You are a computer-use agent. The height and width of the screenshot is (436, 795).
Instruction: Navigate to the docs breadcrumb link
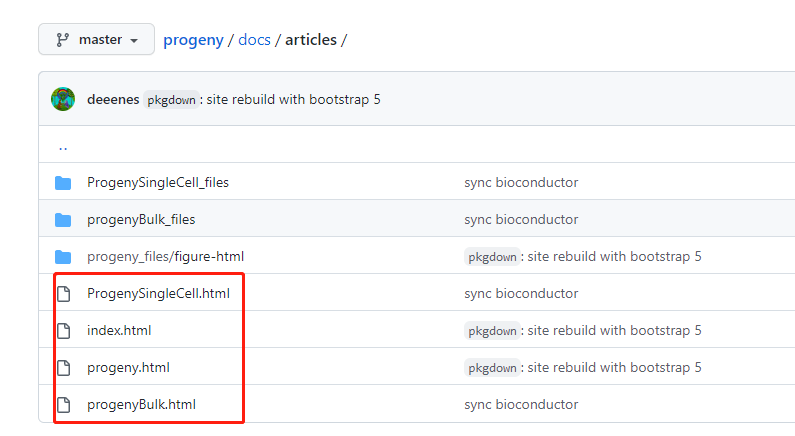click(x=255, y=40)
